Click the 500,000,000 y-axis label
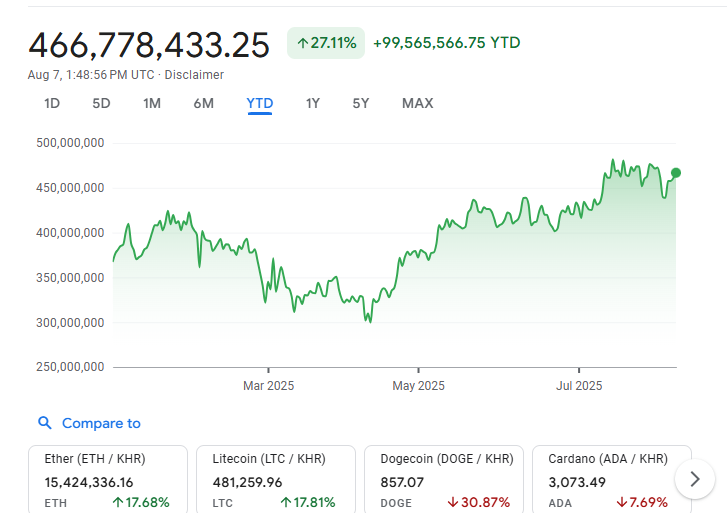The height and width of the screenshot is (513, 727). [70, 143]
